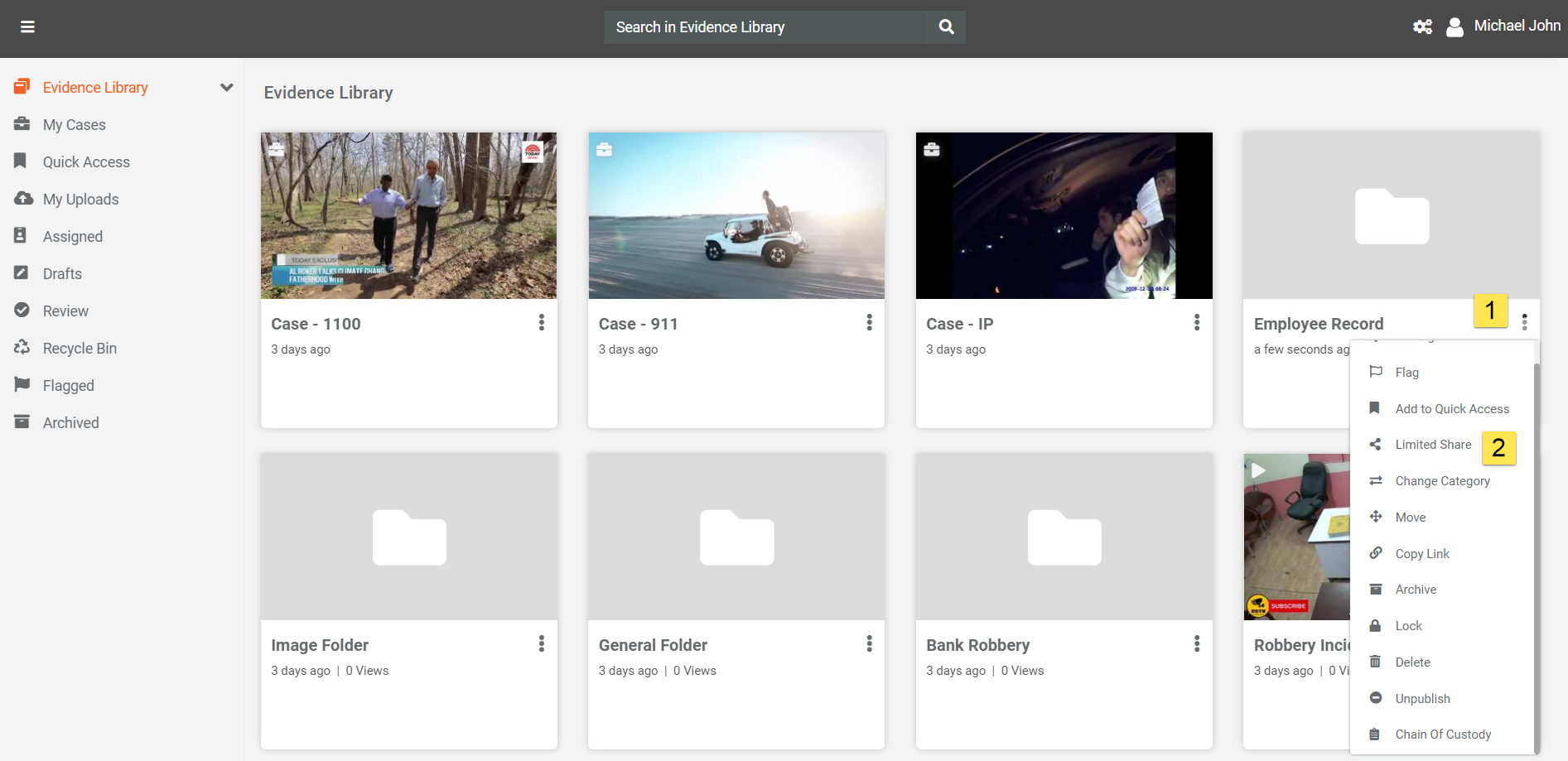Open three-dot menu for Case - IP
Viewport: 1568px width, 761px height.
[1196, 323]
